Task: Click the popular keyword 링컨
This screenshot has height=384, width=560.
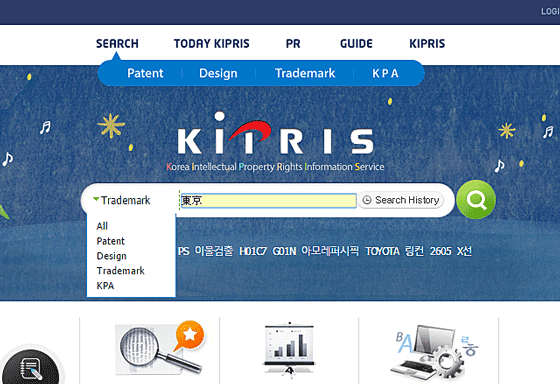Action: pyautogui.click(x=414, y=251)
